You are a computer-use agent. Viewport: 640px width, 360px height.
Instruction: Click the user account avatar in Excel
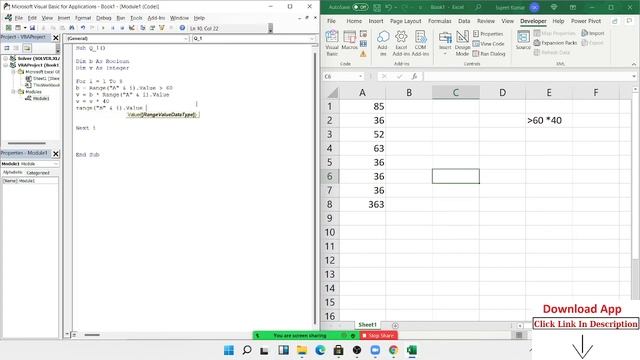tap(534, 7)
